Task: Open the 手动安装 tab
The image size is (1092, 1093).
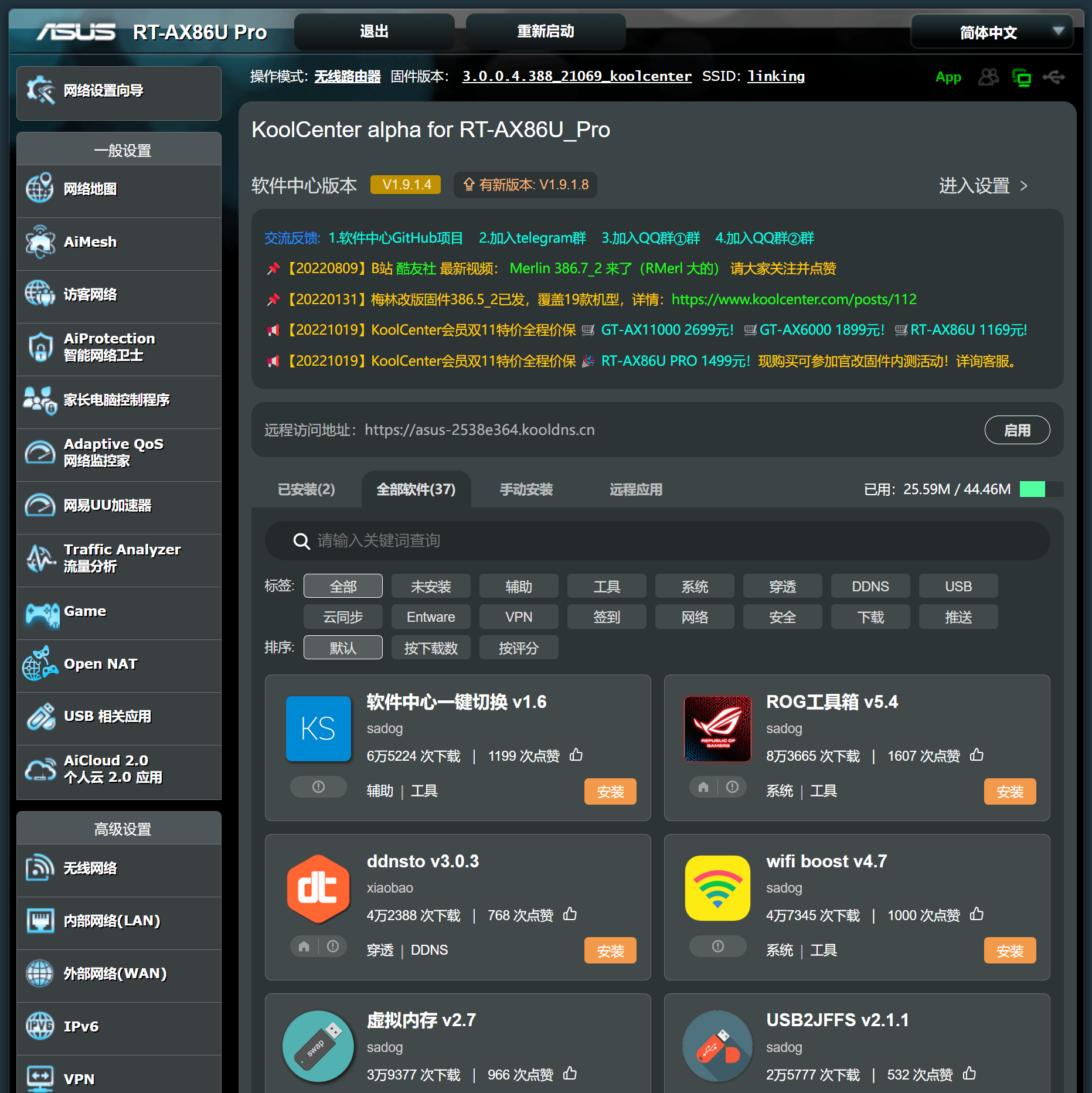Action: (x=526, y=489)
